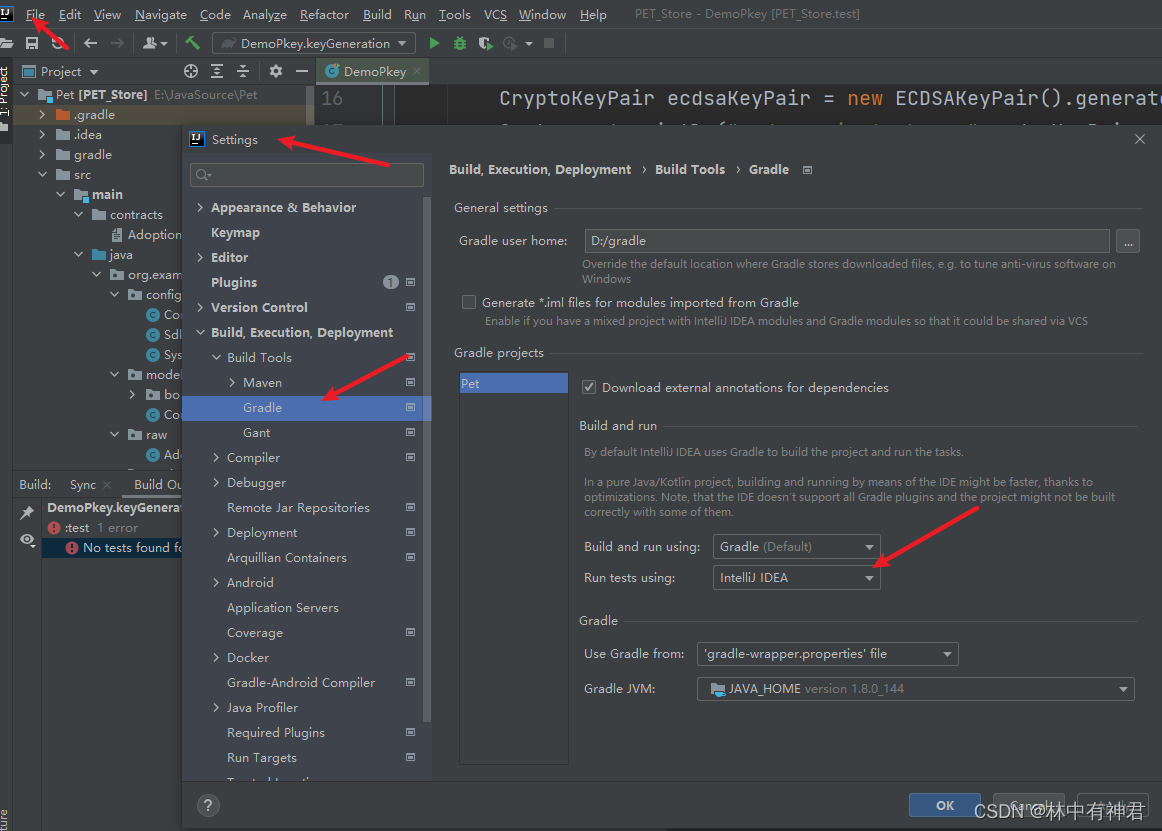The width and height of the screenshot is (1162, 831).
Task: Click the pin icon in Build panel
Action: 27,512
